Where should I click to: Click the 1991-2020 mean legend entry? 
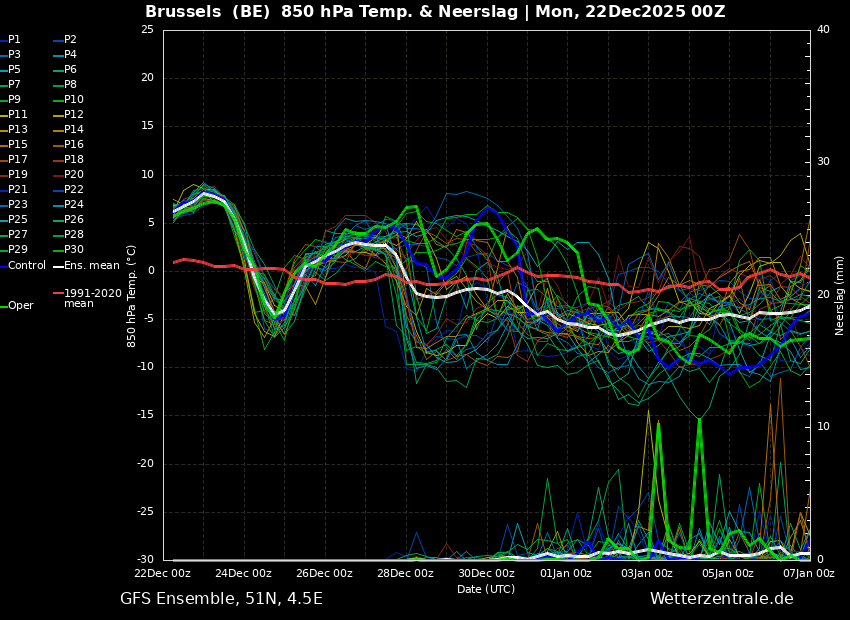pyautogui.click(x=92, y=299)
